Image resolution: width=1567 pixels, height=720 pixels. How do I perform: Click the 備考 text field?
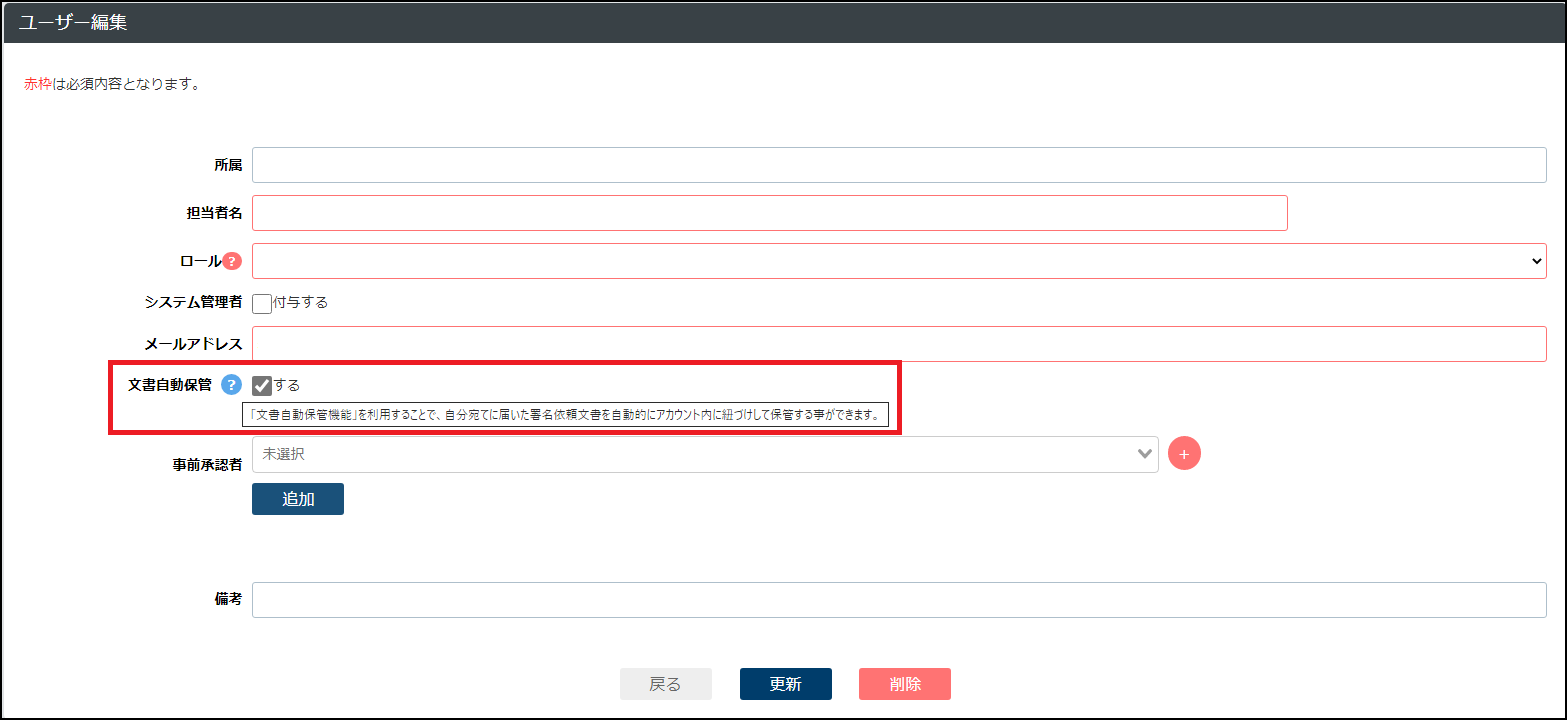(898, 600)
